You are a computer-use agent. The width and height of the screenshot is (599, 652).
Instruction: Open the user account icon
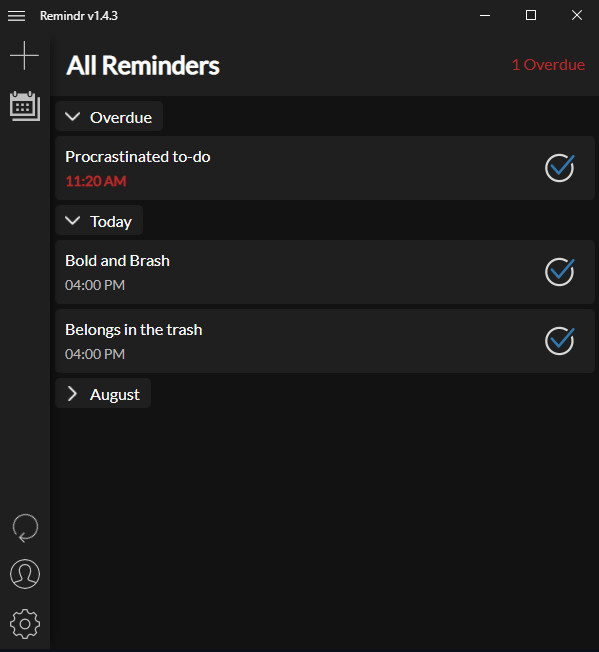tap(25, 574)
